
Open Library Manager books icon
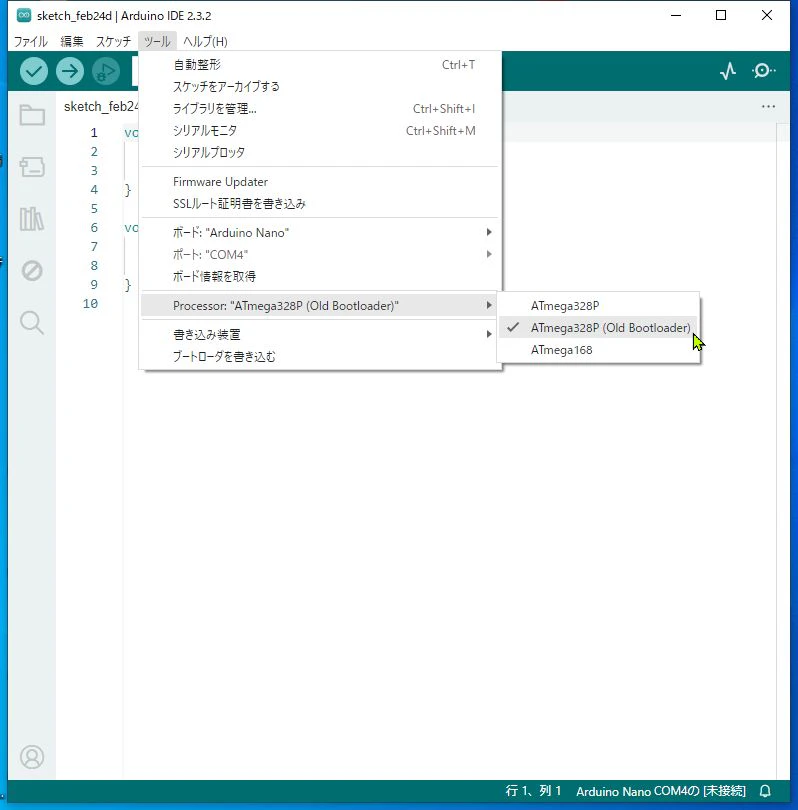(32, 219)
